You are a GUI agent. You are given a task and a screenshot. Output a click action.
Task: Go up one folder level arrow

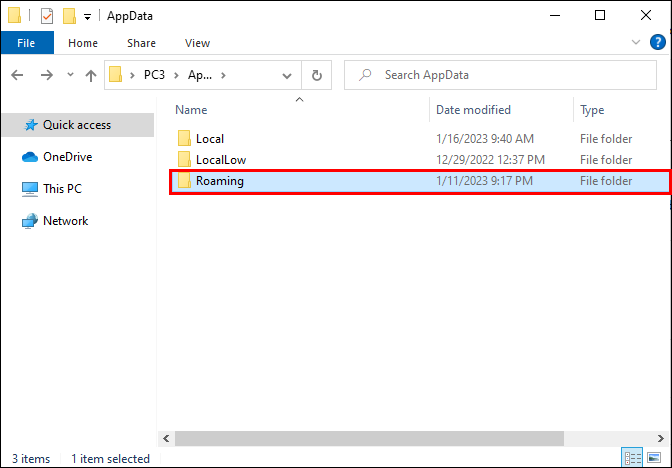click(x=90, y=75)
